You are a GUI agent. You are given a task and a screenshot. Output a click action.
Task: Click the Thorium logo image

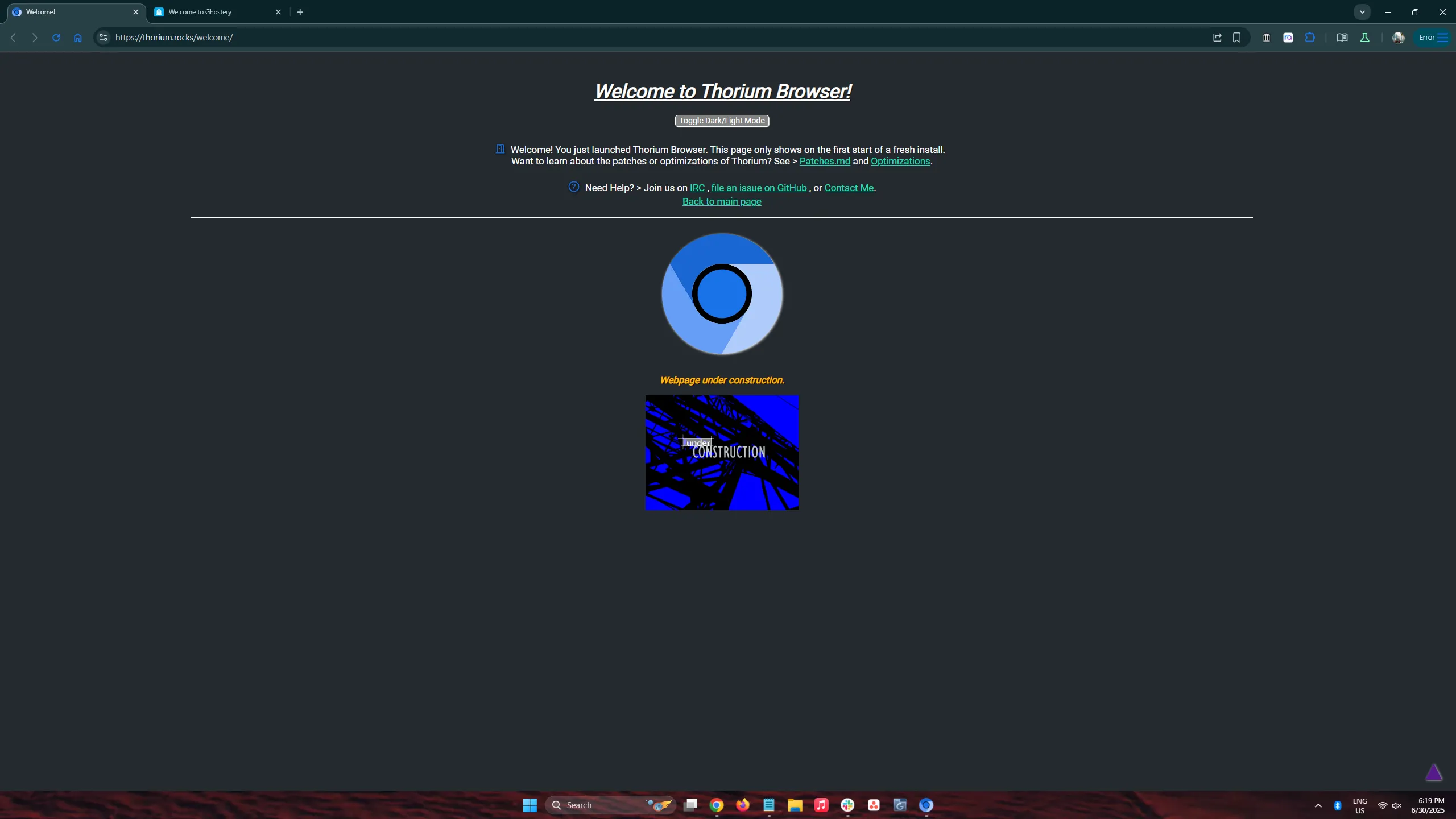click(722, 294)
